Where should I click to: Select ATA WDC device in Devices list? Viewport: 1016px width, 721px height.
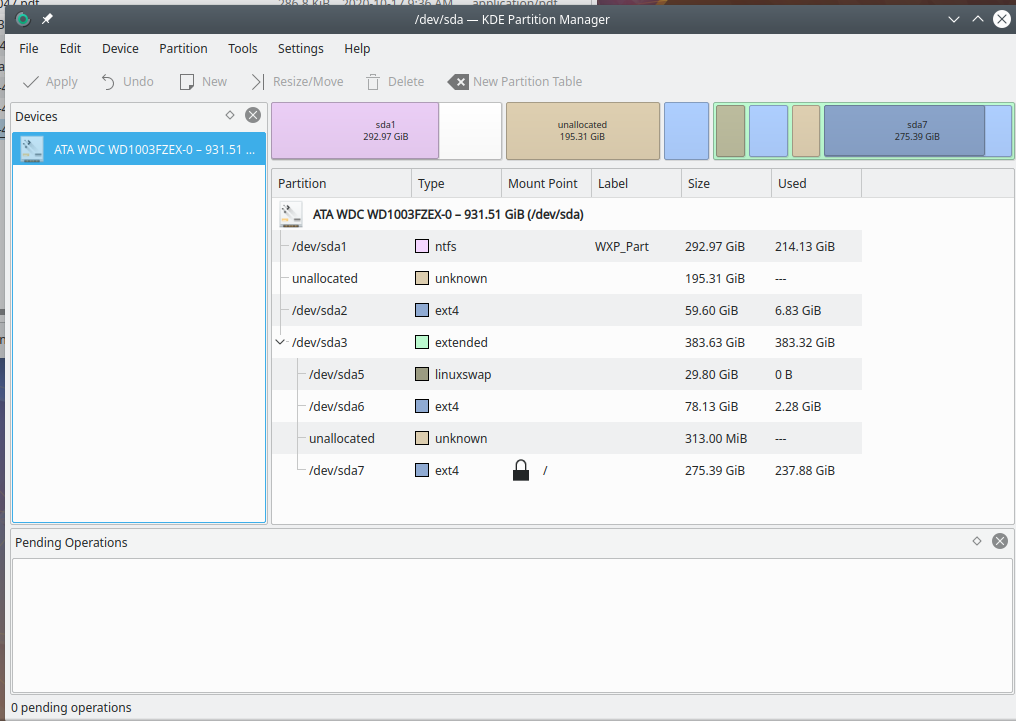click(x=139, y=150)
